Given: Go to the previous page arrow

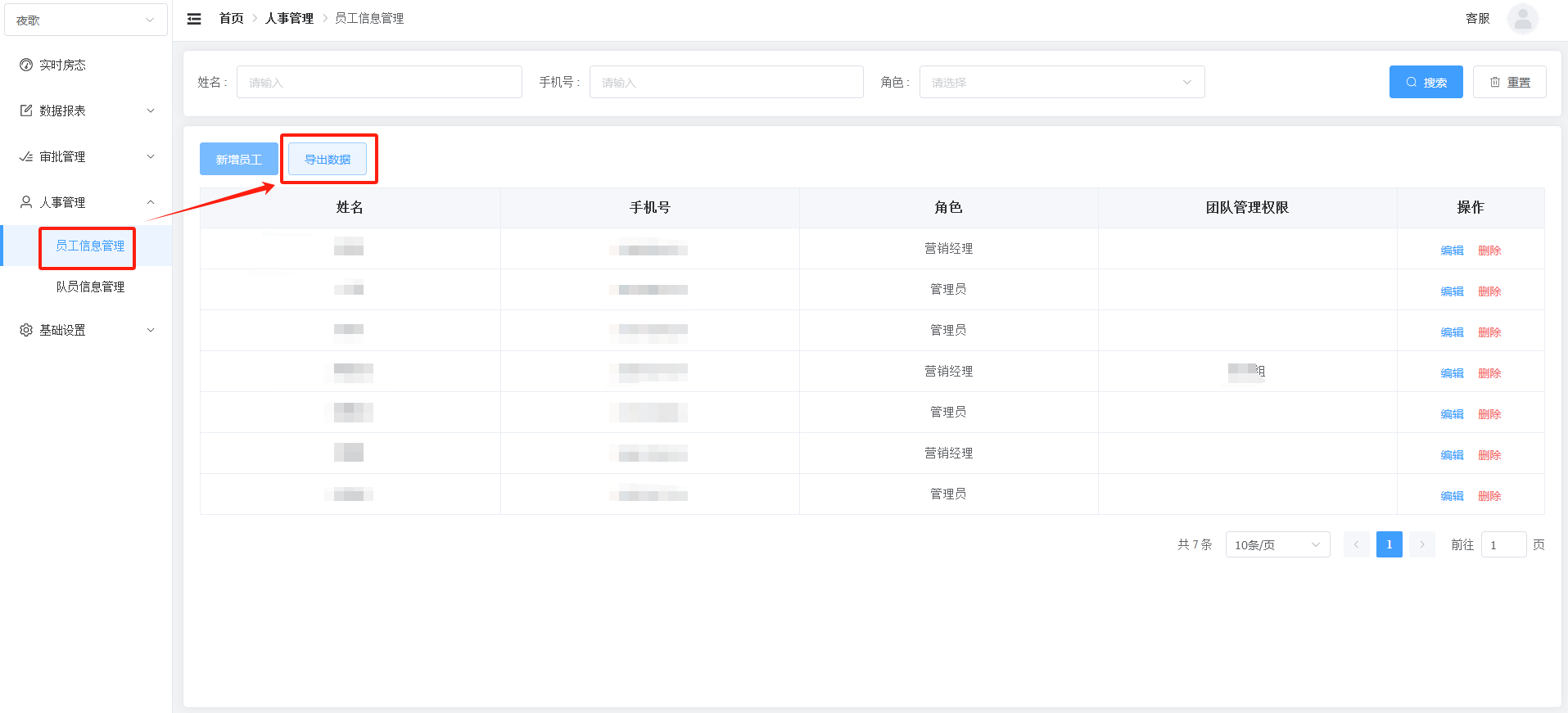Looking at the screenshot, I should tap(1356, 544).
